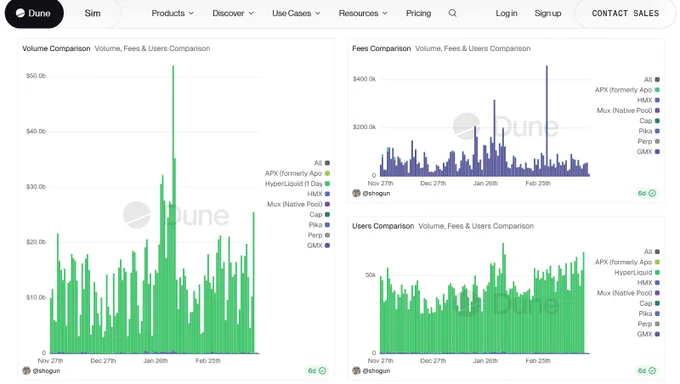680x384 pixels.
Task: Click the tallest purple spike in Fees chart
Action: [547, 121]
